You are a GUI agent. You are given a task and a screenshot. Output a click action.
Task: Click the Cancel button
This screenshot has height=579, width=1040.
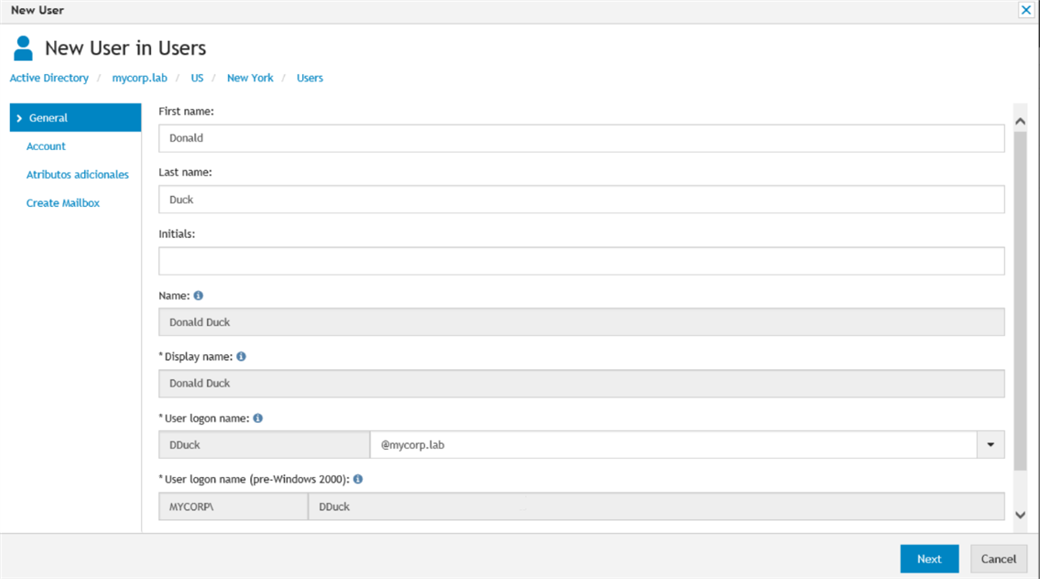click(998, 559)
